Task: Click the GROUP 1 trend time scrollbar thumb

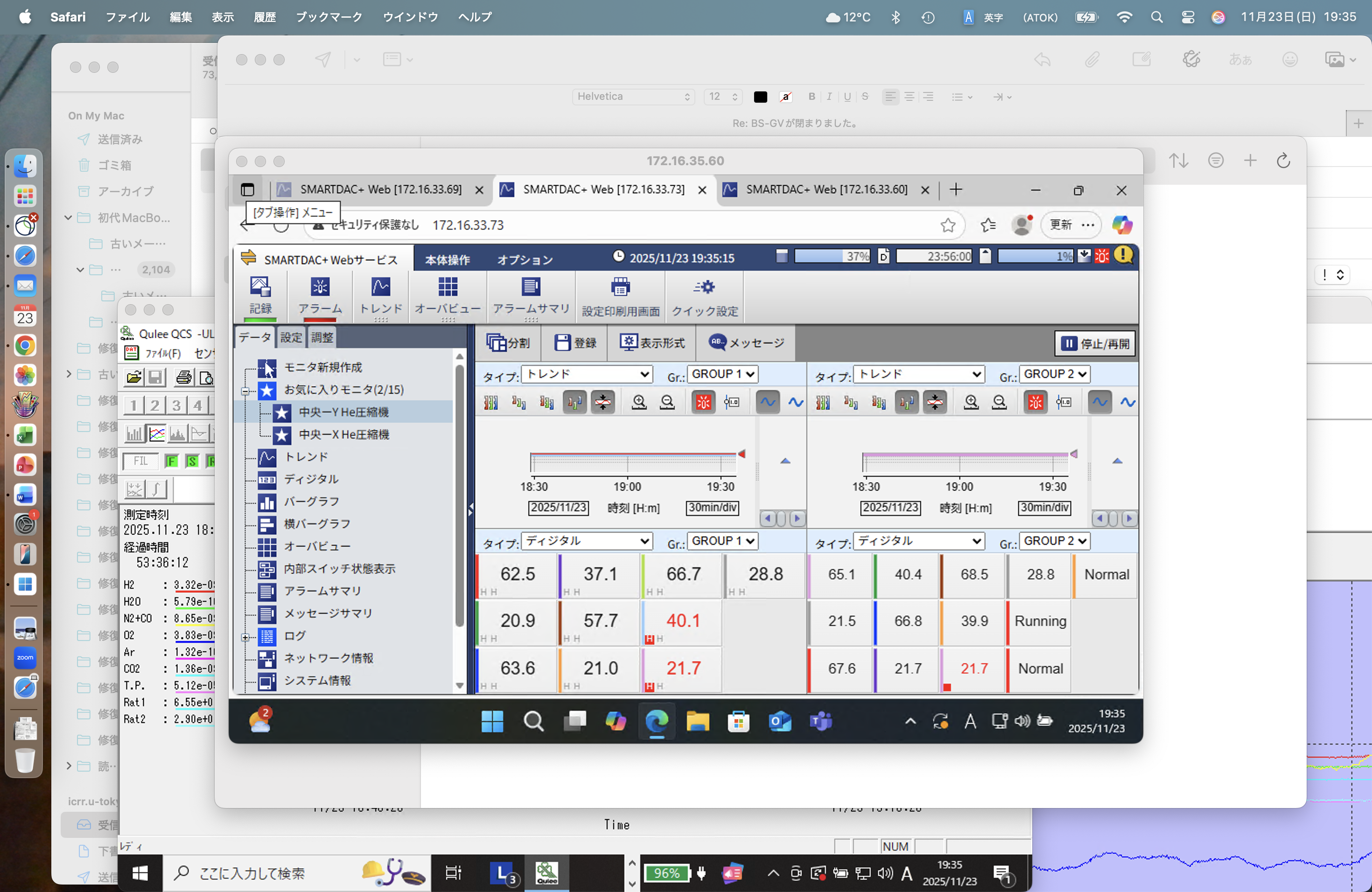Action: [x=781, y=519]
